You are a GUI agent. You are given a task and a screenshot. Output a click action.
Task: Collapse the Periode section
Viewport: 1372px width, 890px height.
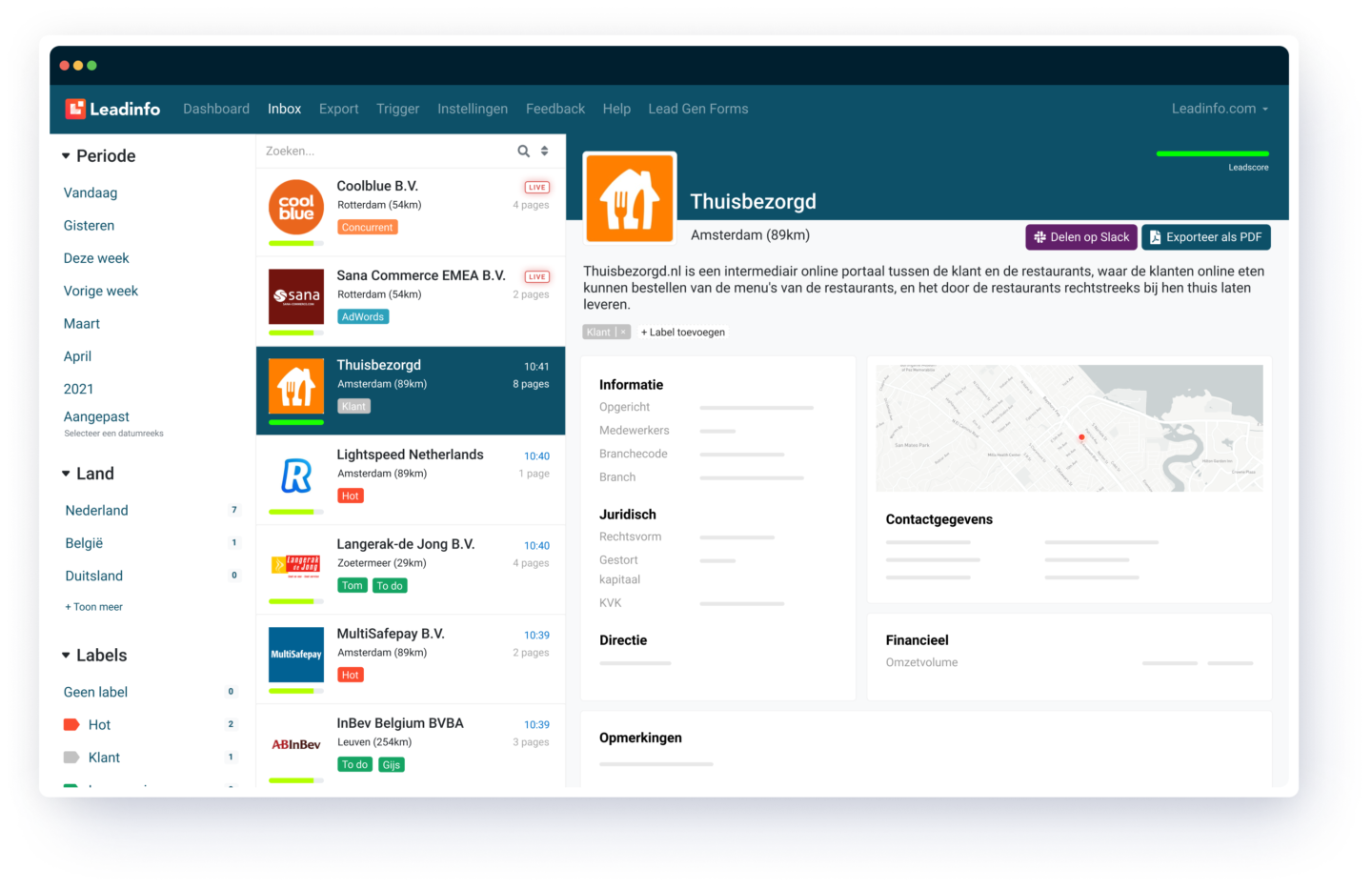coord(66,155)
